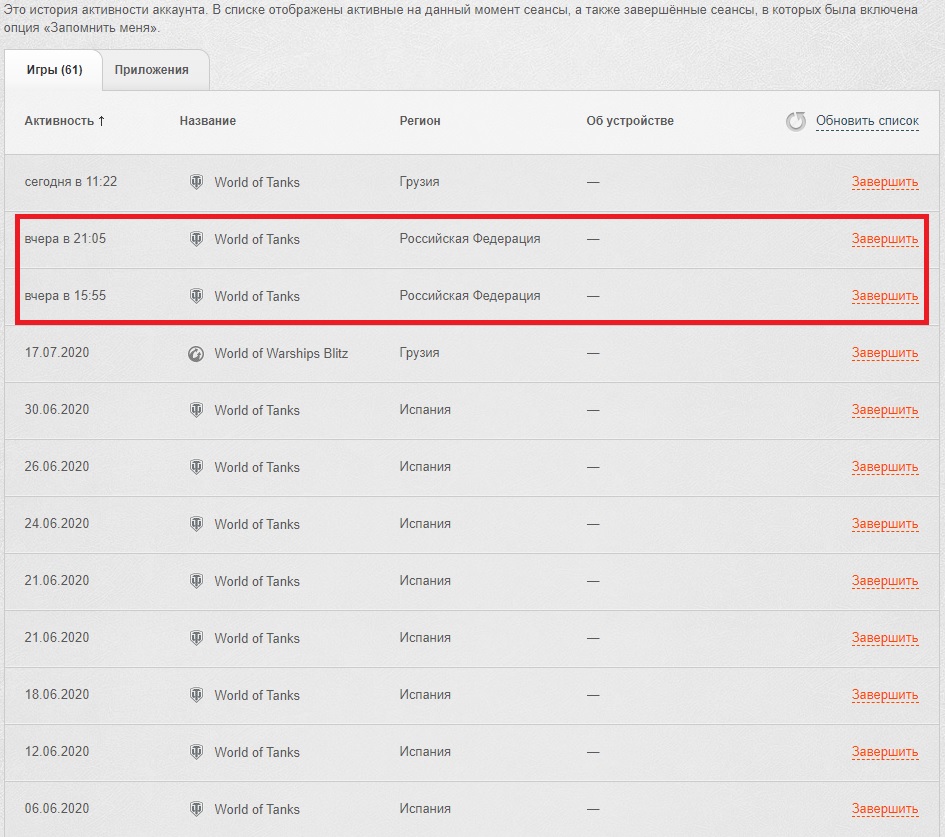End the World of Warships Blitz session
This screenshot has width=945, height=837.
click(885, 353)
